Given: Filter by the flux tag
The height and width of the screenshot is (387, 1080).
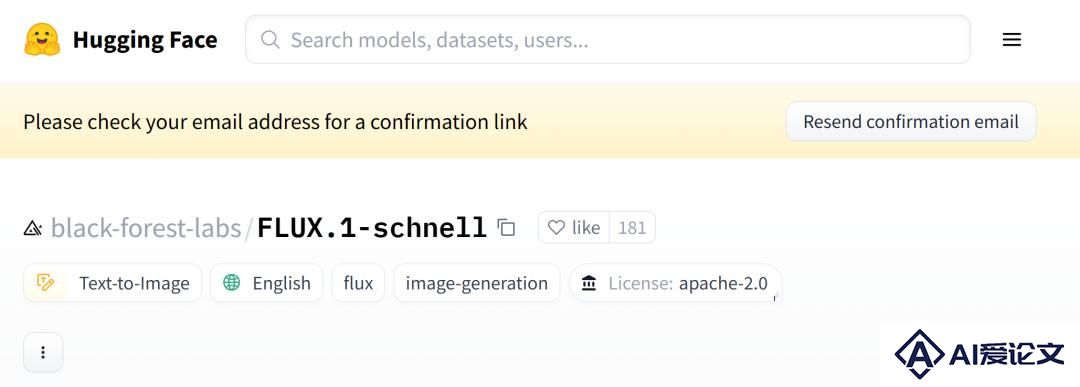Looking at the screenshot, I should pyautogui.click(x=358, y=283).
